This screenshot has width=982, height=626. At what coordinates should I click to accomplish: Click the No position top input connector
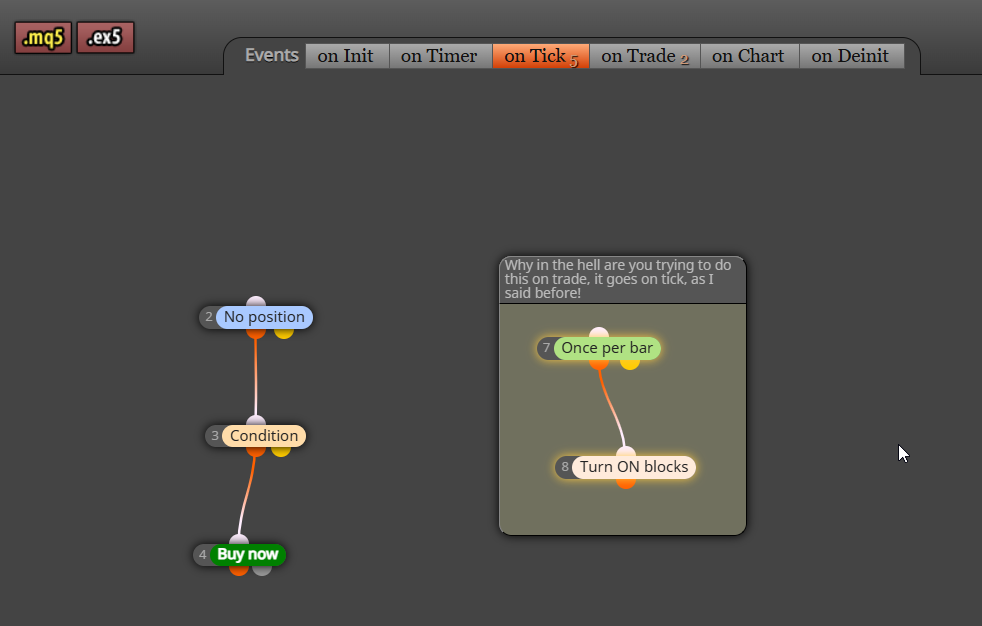256,302
